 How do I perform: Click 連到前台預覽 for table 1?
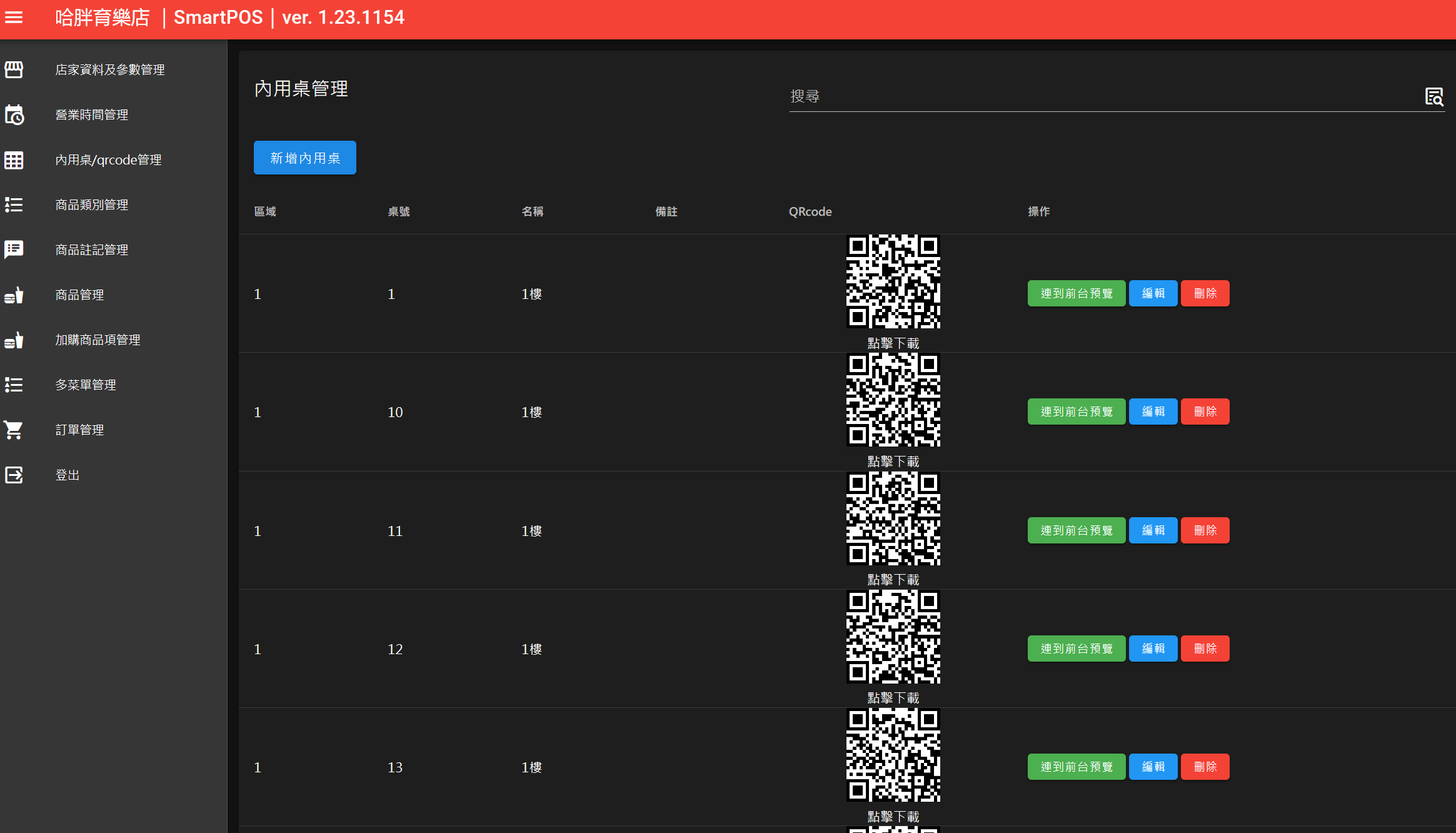(x=1077, y=293)
